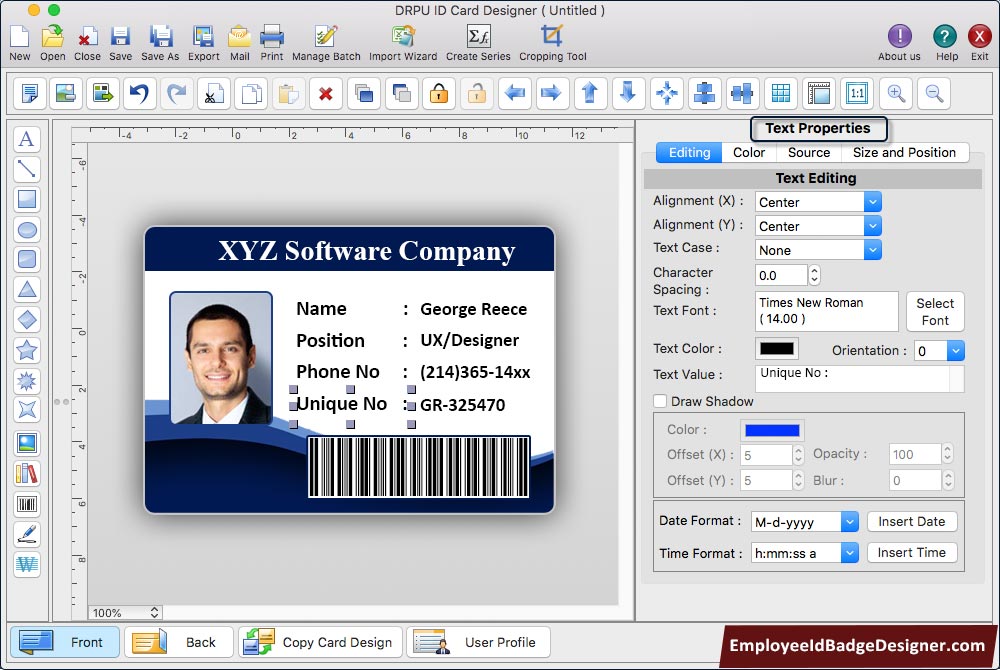This screenshot has height=670, width=1000.
Task: Click the red Exit icon
Action: point(980,36)
